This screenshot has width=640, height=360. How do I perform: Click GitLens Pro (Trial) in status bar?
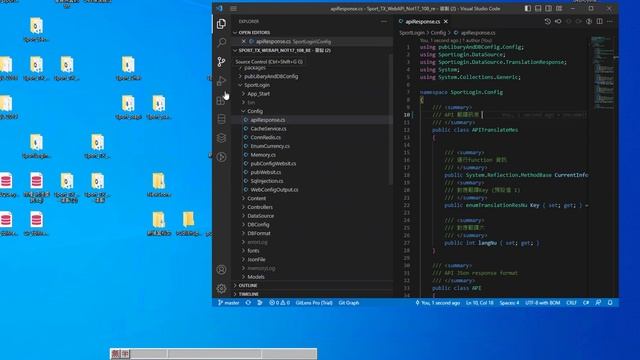(x=314, y=303)
